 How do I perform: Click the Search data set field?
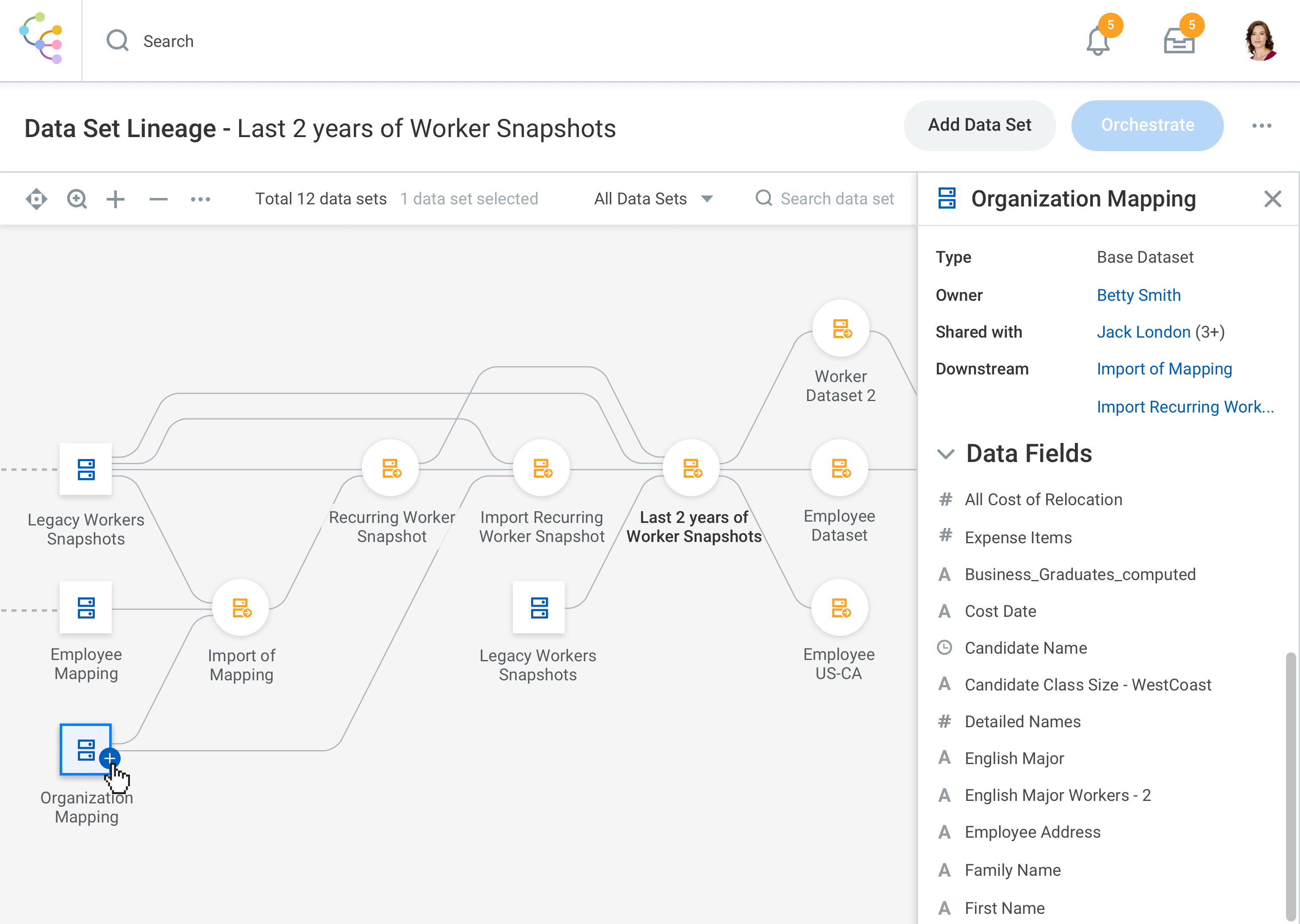point(836,199)
